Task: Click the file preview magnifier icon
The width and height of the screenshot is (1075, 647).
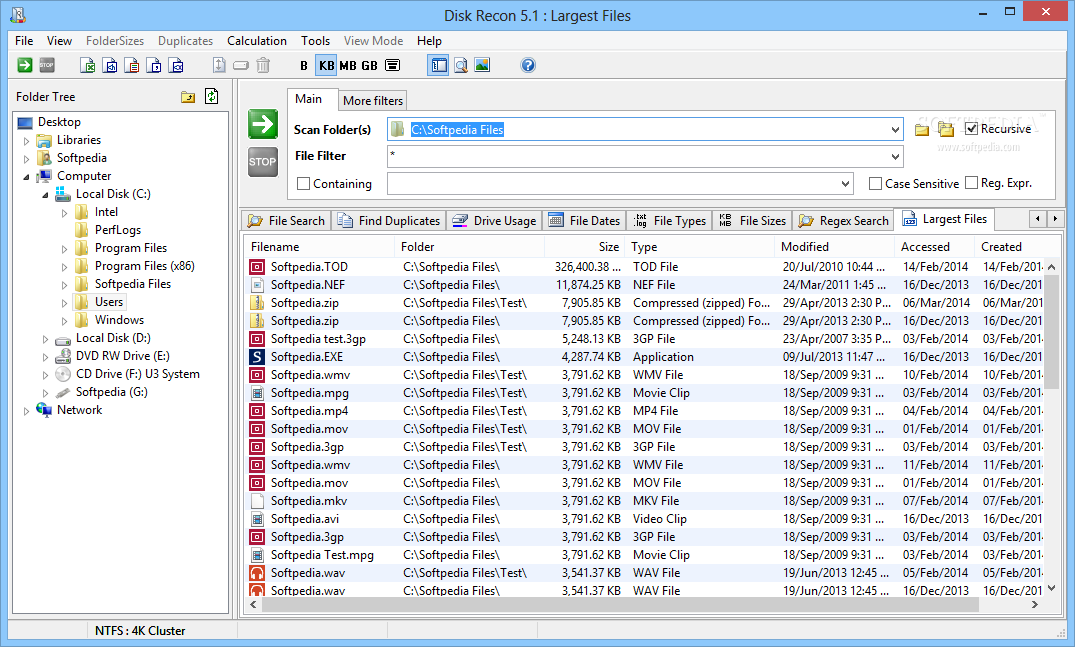Action: tap(461, 65)
